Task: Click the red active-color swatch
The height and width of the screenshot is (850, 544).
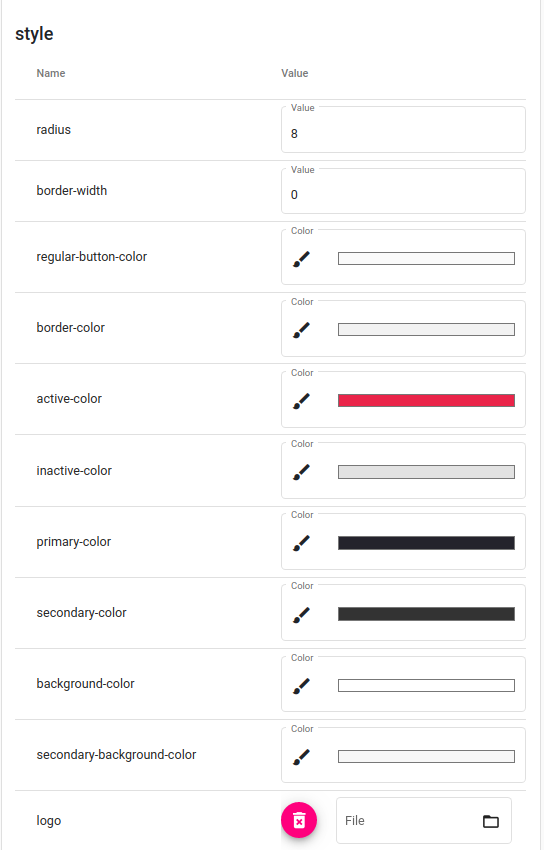Action: pyautogui.click(x=426, y=401)
